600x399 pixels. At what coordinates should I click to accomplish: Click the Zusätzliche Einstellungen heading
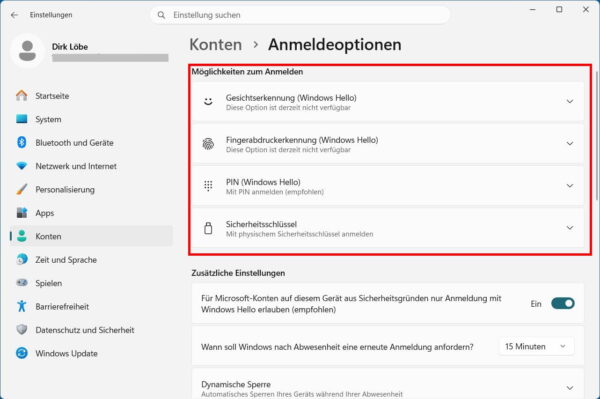click(238, 273)
